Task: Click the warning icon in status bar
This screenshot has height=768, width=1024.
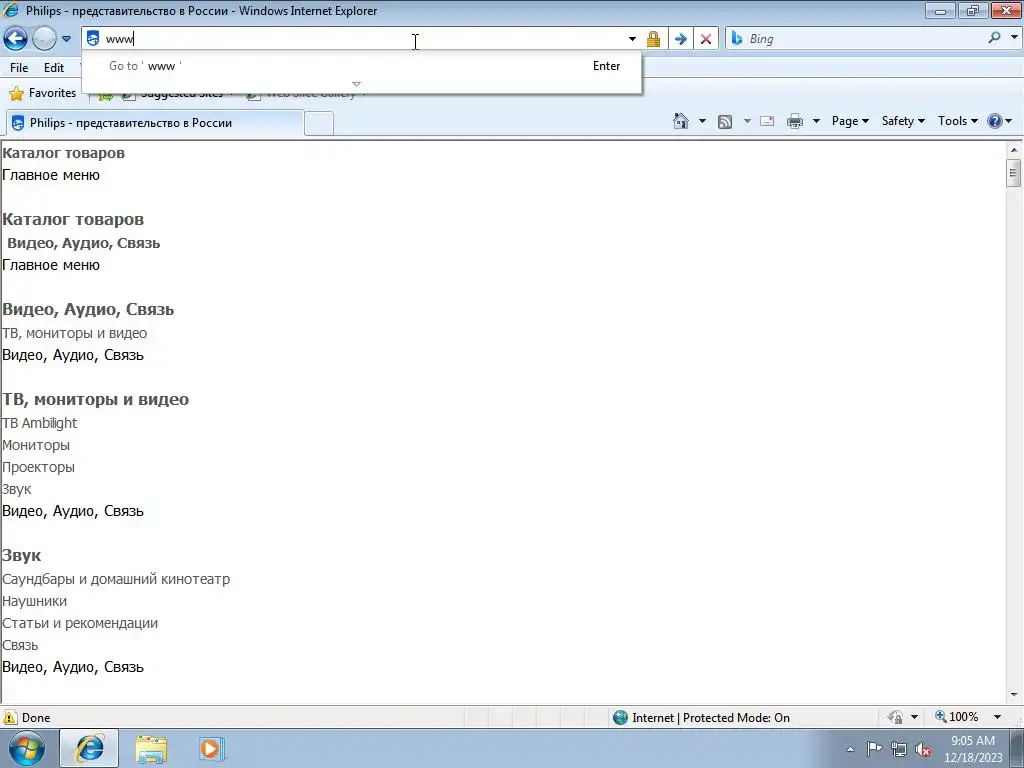Action: pos(10,717)
